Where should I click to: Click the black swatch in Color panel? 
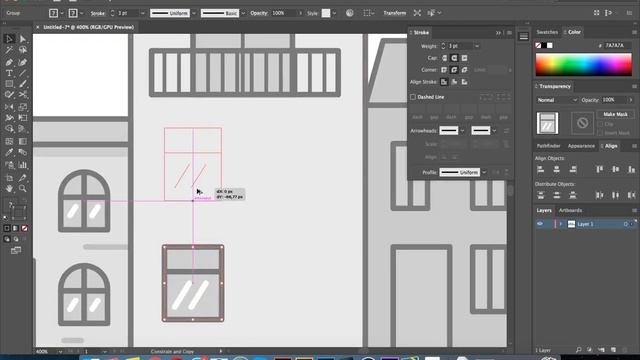pos(544,45)
